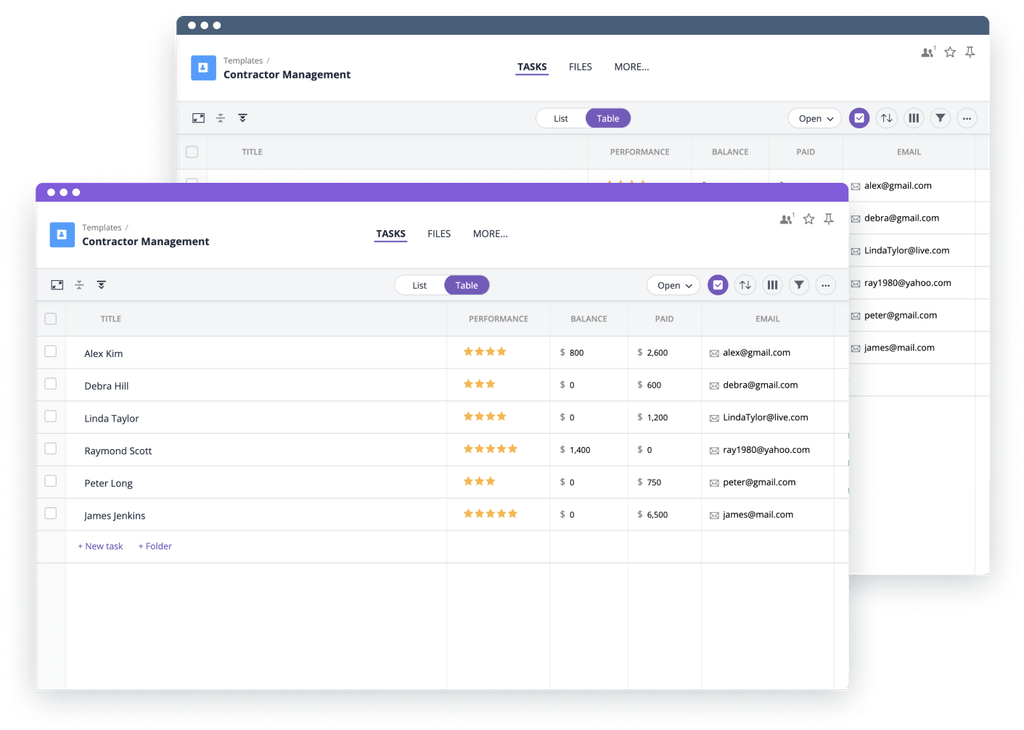The image size is (1024, 730).
Task: Pin the project in the back window
Action: [970, 52]
